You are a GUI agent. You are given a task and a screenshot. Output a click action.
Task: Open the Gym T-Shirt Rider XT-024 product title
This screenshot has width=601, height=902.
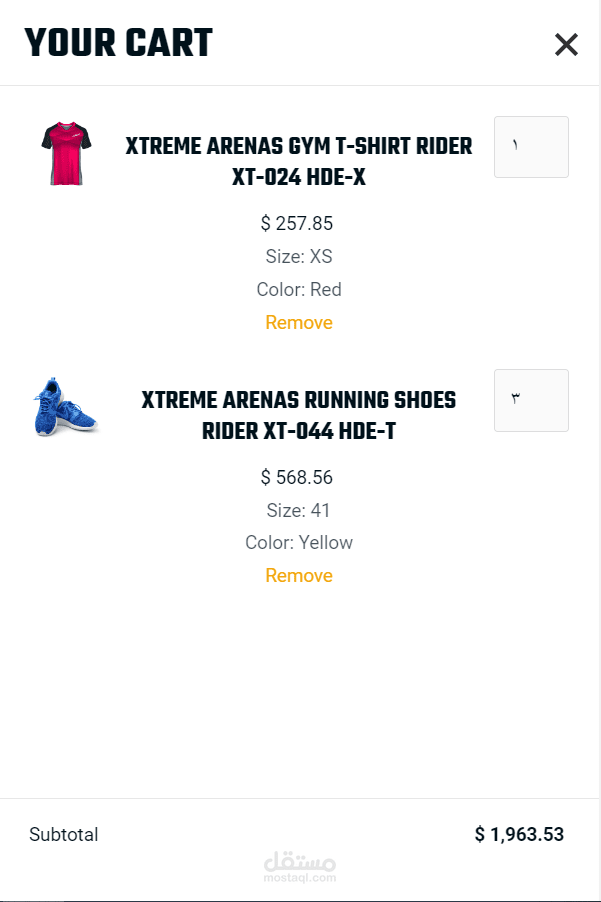pos(298,161)
